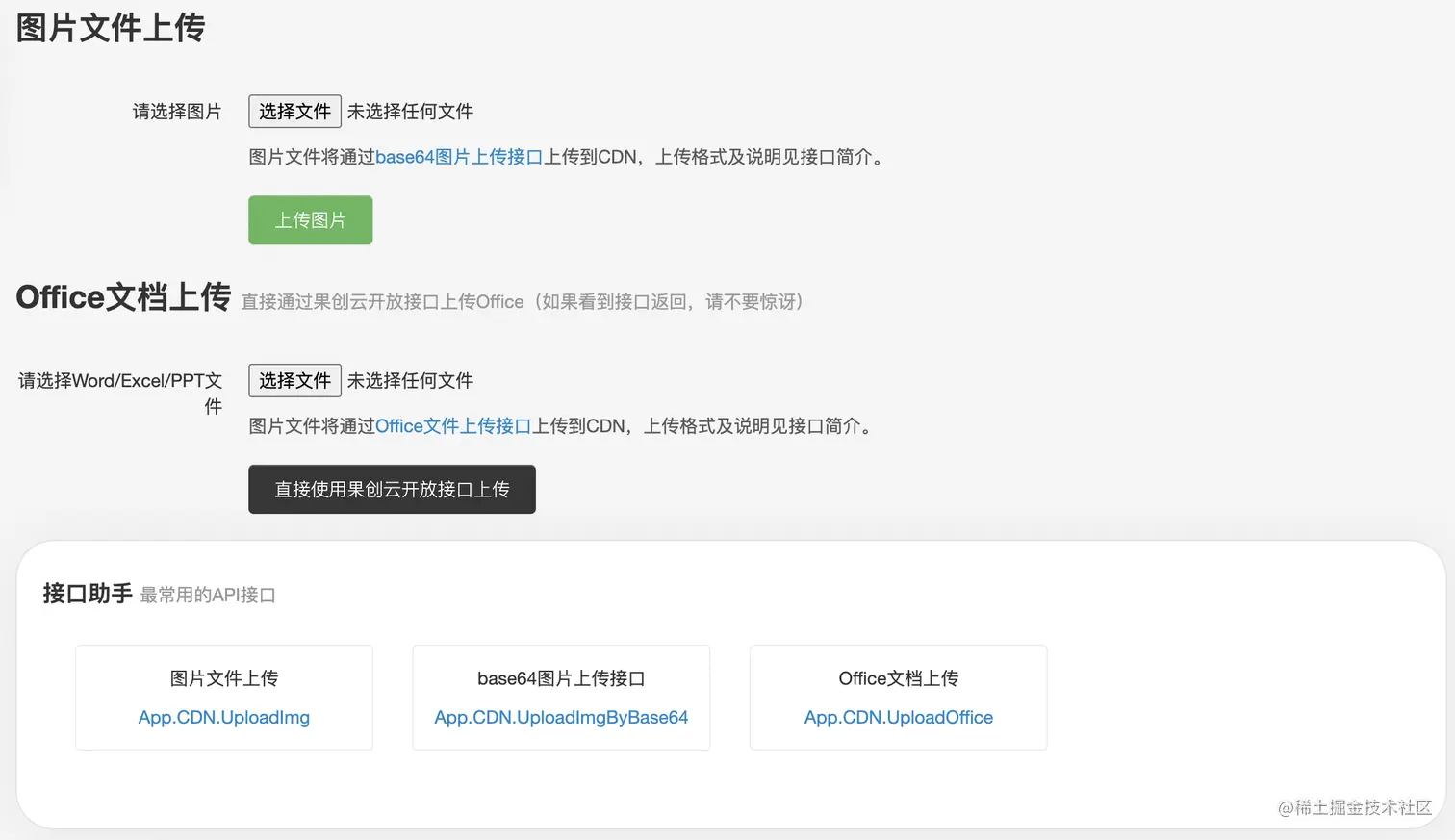The image size is (1455, 840).
Task: Click 直接使用果创云开放接口上传 button
Action: pos(392,490)
